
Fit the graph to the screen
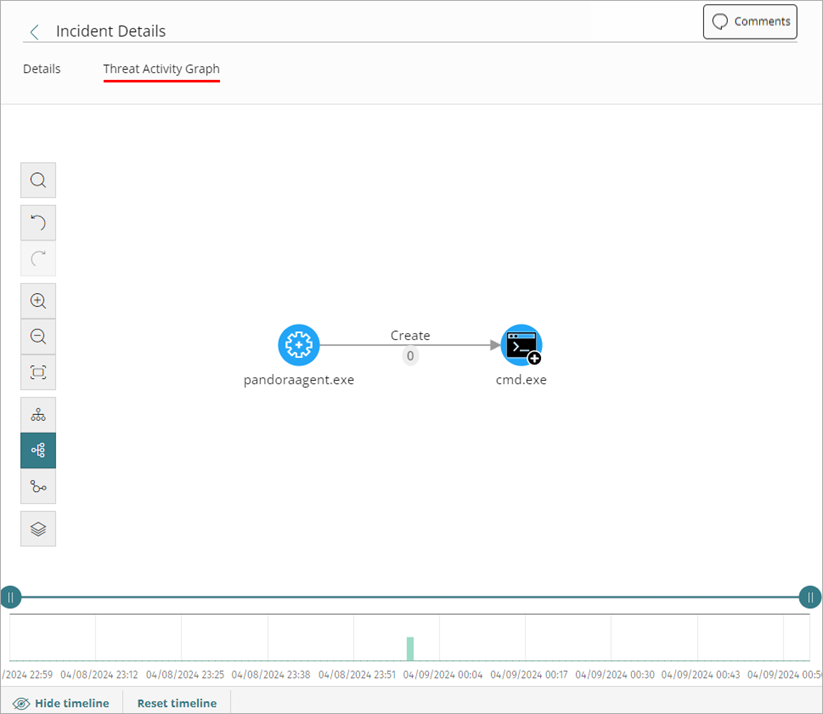pyautogui.click(x=38, y=372)
